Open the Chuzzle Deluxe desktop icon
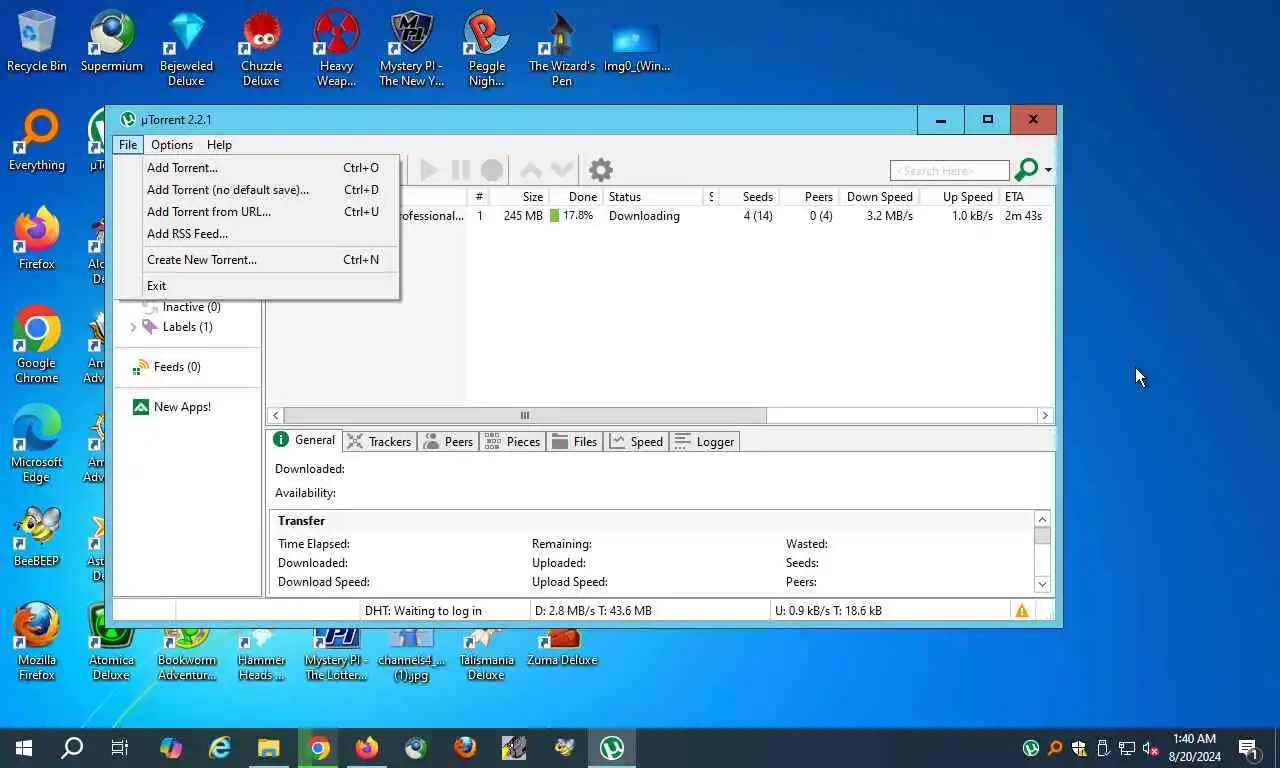The height and width of the screenshot is (768, 1280). click(261, 48)
